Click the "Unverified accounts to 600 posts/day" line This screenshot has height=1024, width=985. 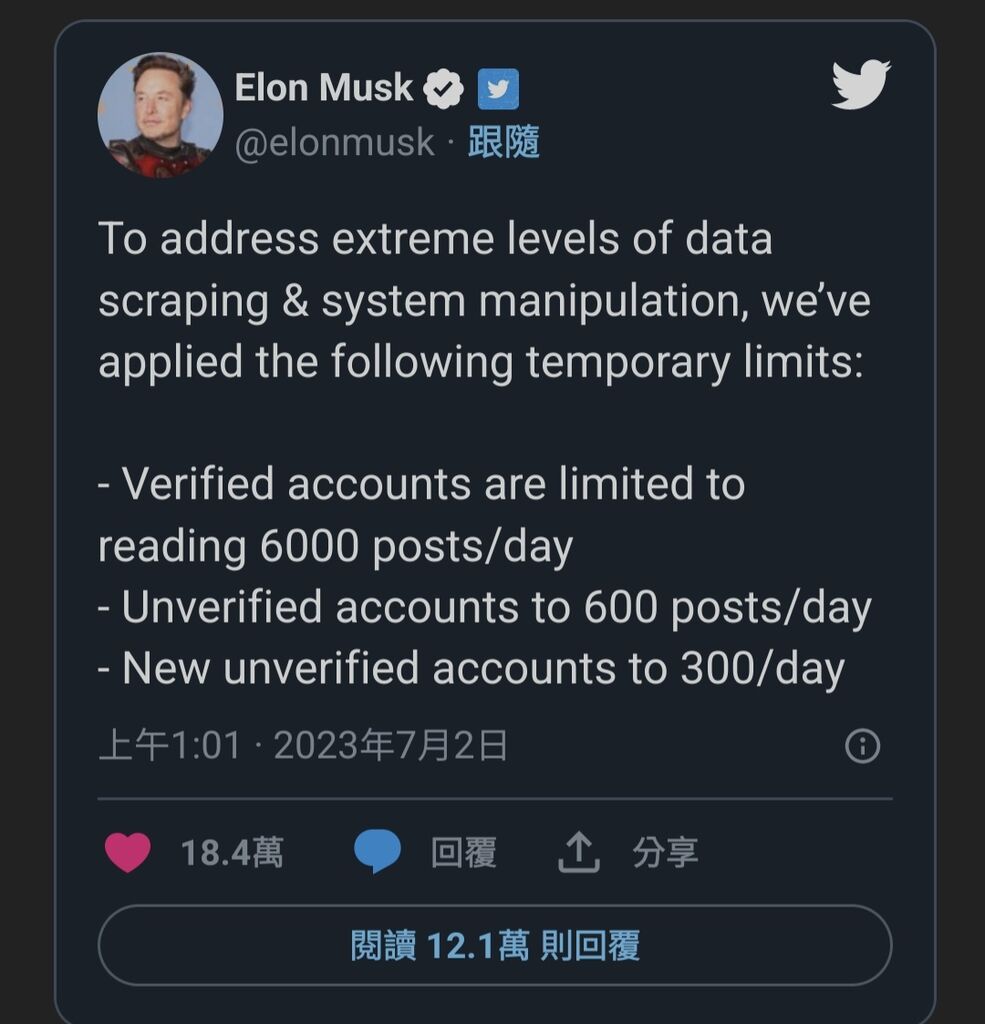tap(484, 608)
